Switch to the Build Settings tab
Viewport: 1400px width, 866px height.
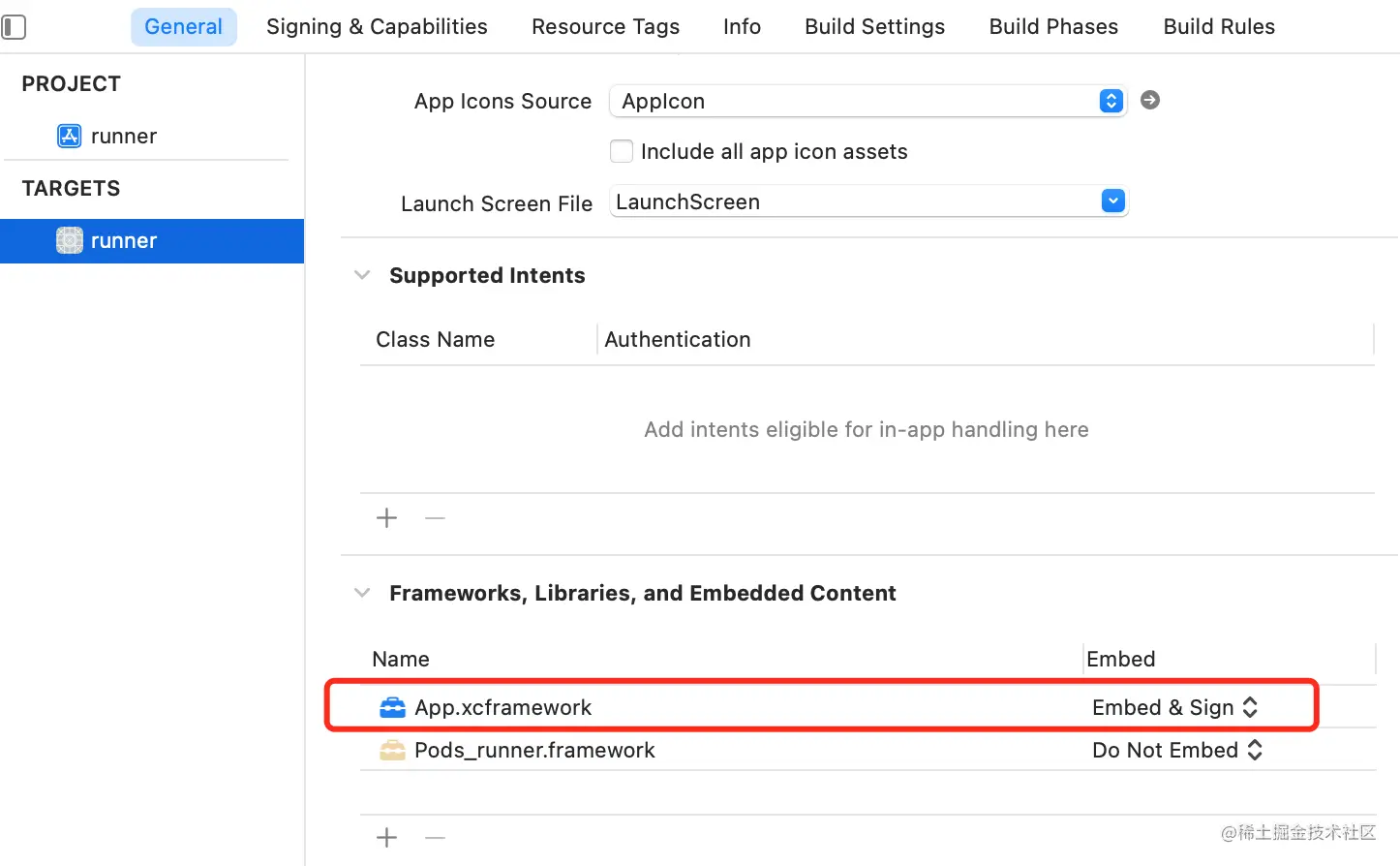(x=874, y=27)
